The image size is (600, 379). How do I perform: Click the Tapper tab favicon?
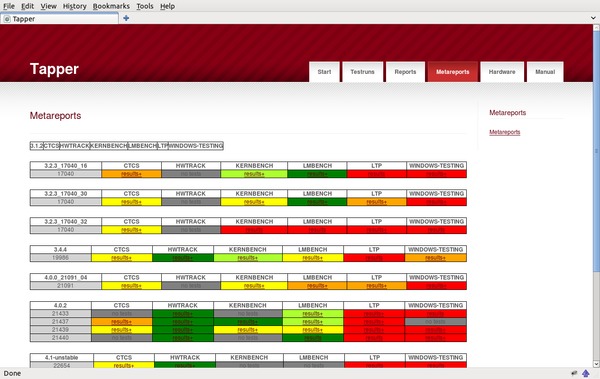tap(7, 19)
